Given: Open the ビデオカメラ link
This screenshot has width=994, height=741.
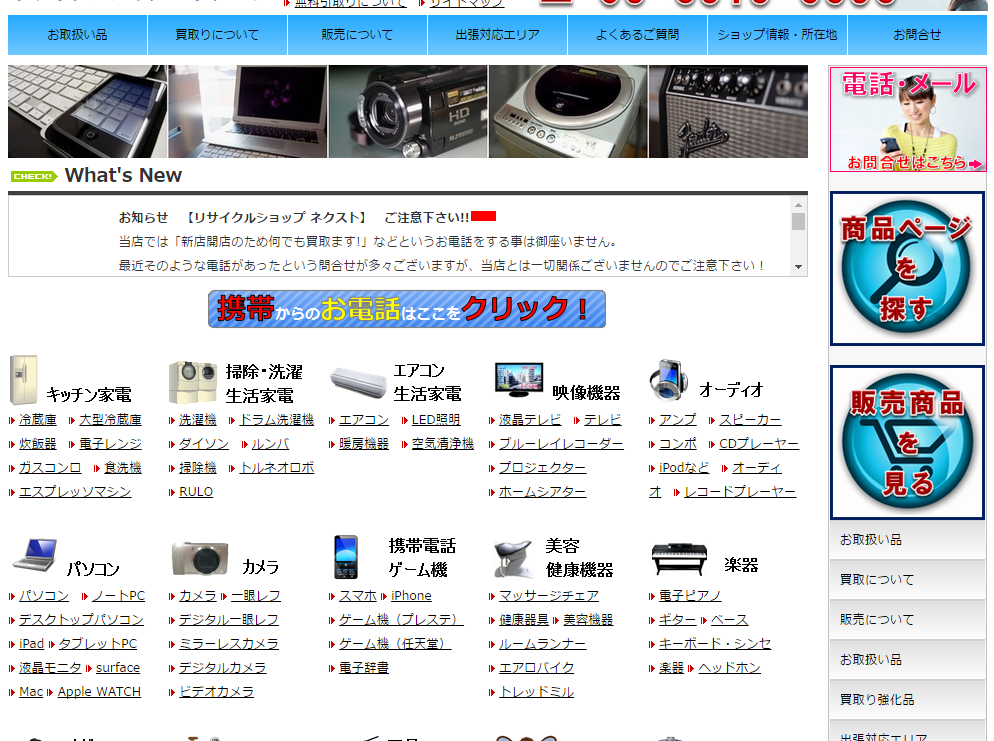Looking at the screenshot, I should pos(216,692).
